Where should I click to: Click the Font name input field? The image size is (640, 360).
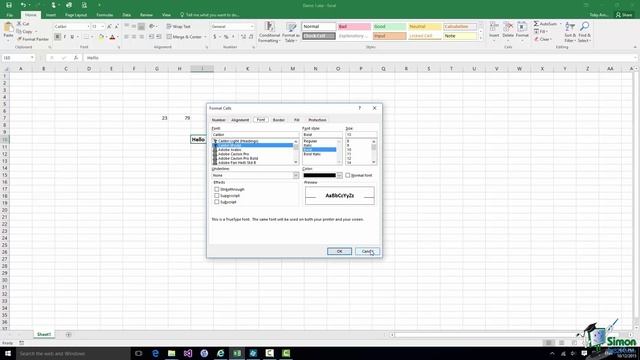coord(255,134)
